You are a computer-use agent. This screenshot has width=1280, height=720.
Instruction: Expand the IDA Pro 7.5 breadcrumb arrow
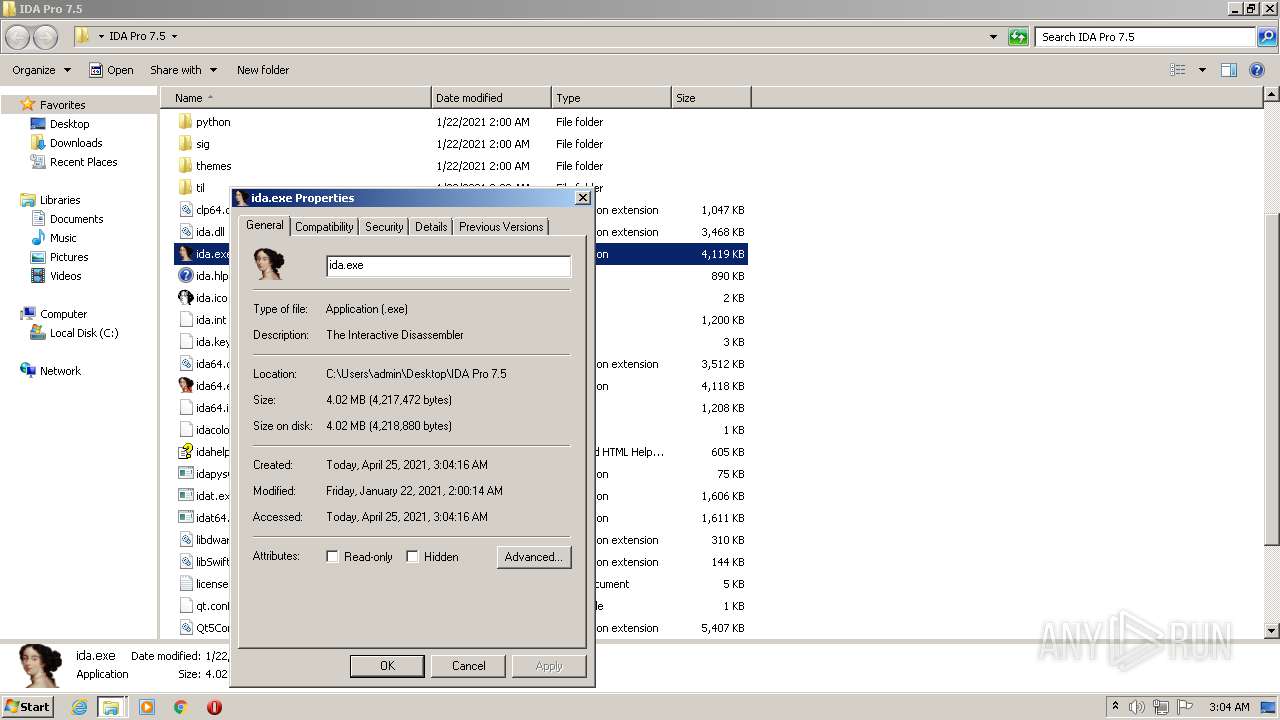(174, 36)
